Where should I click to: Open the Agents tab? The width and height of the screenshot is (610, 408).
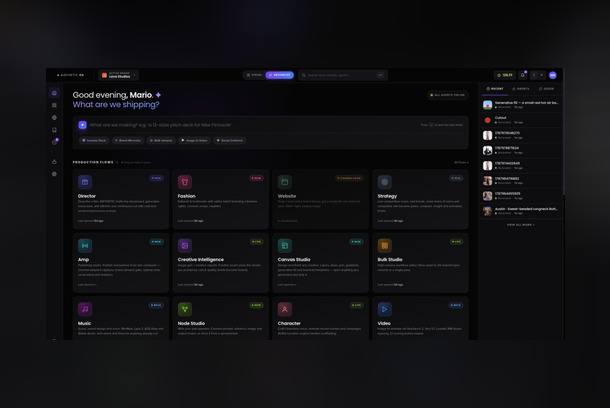tap(521, 89)
